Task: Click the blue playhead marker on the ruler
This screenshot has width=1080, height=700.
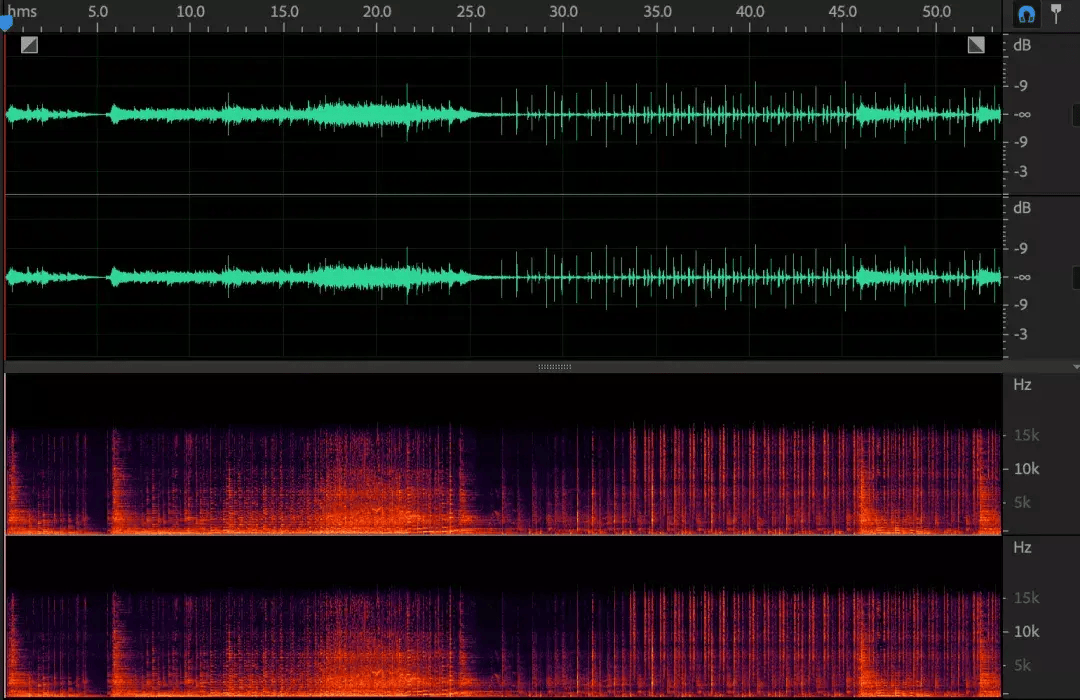Action: point(6,24)
